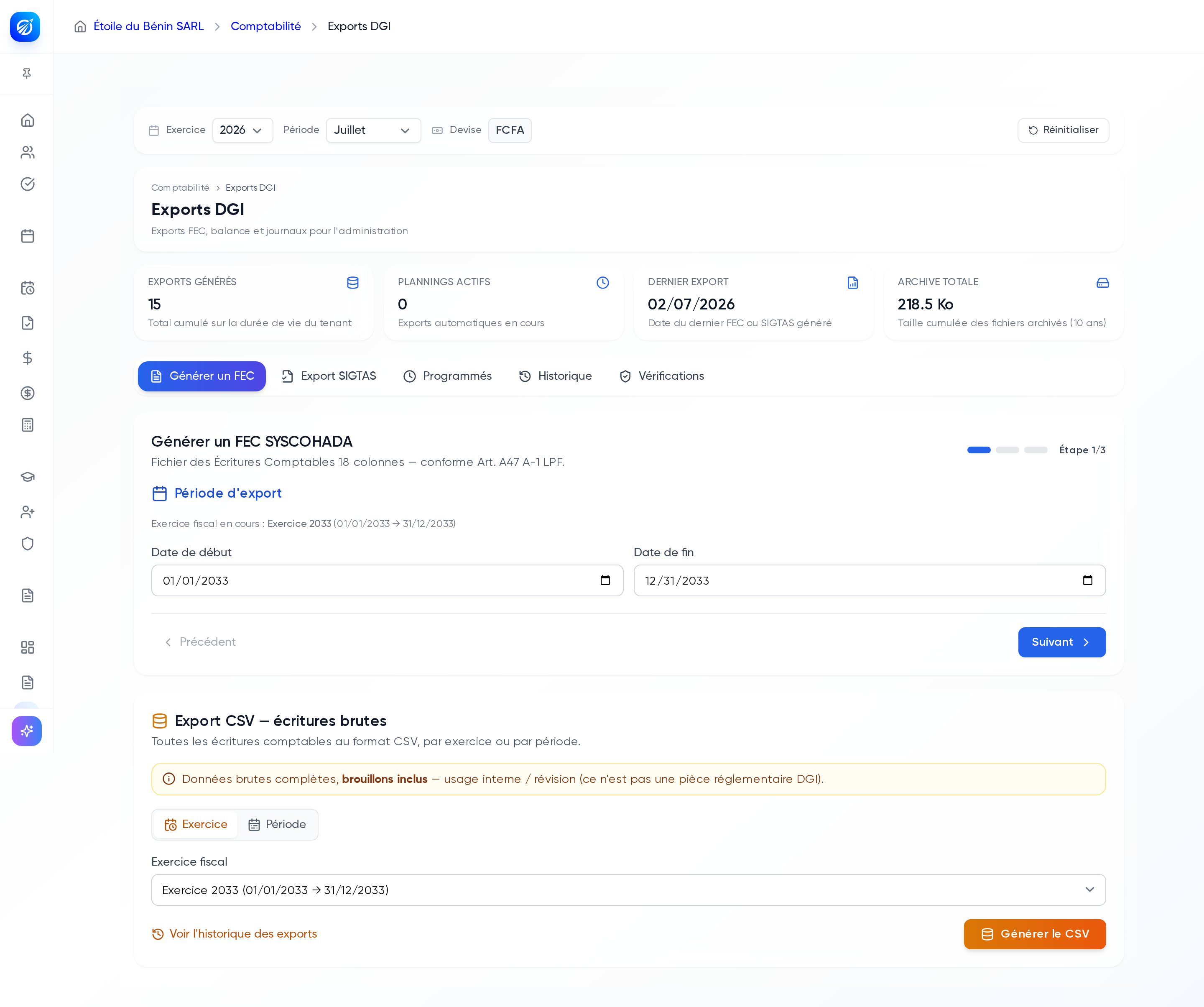Click the app logo in sidebar
The width and height of the screenshot is (1204, 1007).
pos(25,26)
